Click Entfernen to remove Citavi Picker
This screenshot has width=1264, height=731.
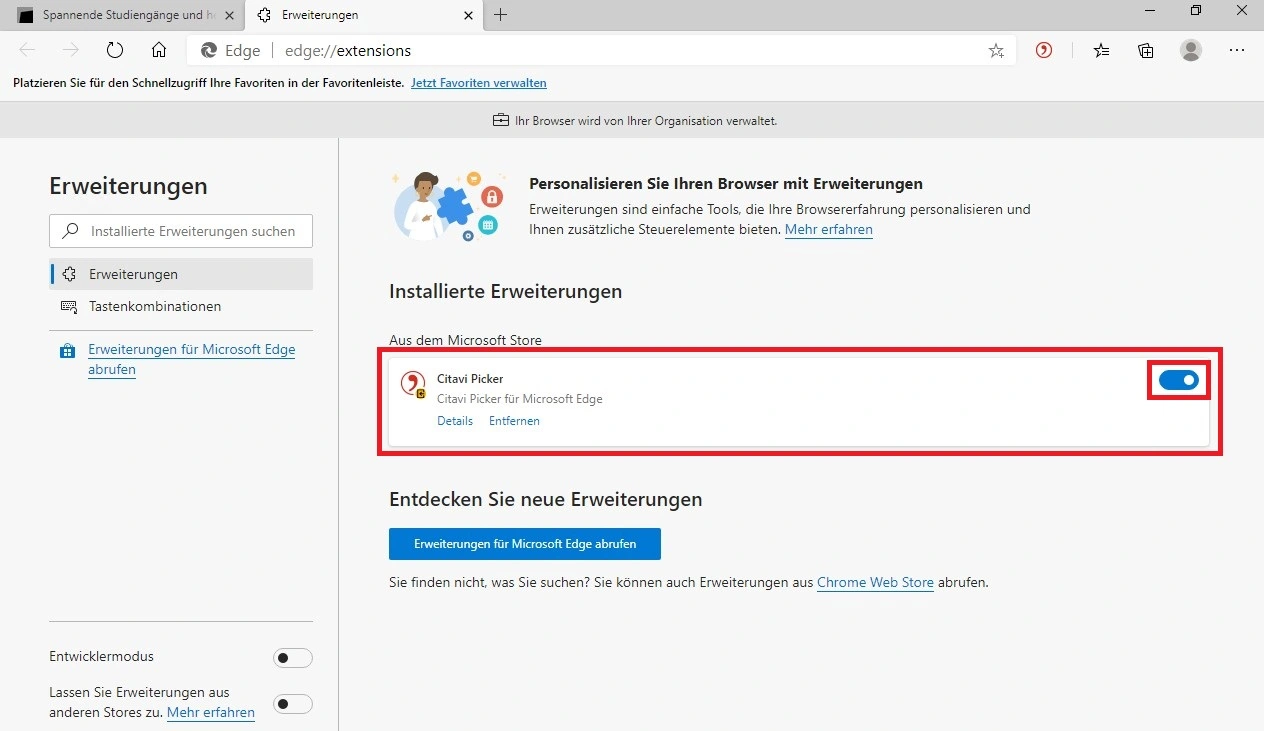(514, 421)
